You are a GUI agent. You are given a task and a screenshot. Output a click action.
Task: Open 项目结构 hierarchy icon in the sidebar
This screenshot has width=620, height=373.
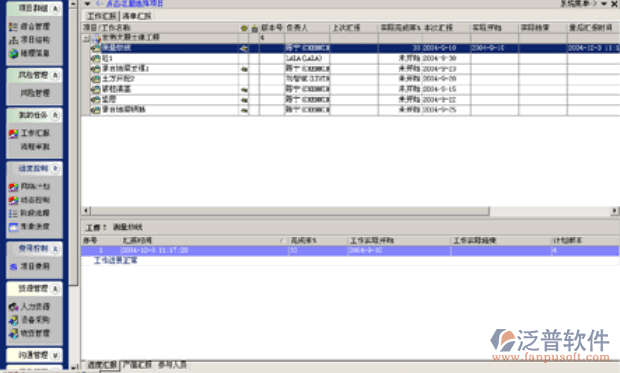tap(13, 40)
